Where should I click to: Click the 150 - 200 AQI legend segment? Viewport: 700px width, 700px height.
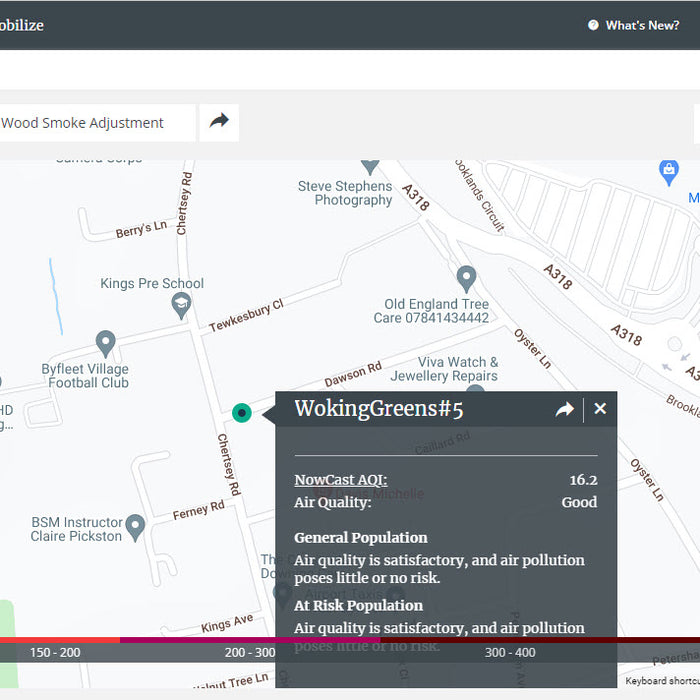click(x=55, y=652)
